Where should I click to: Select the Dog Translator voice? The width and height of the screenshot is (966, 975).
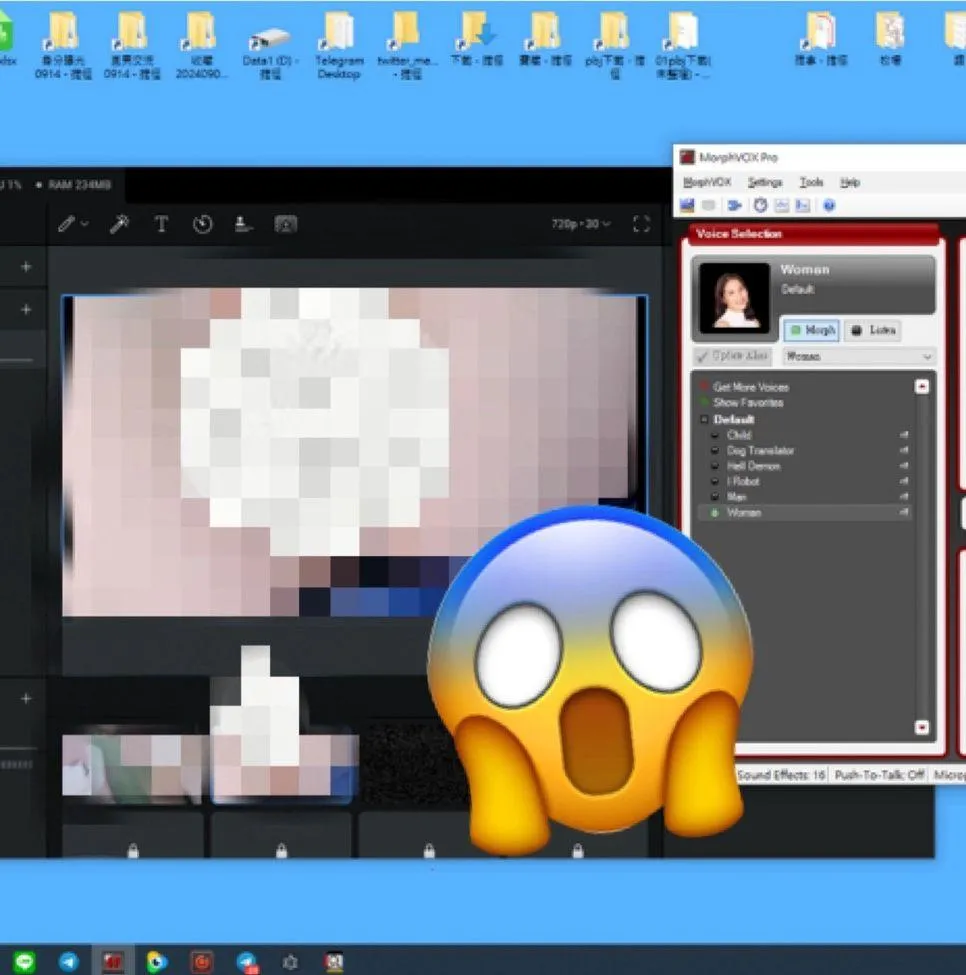[x=760, y=450]
